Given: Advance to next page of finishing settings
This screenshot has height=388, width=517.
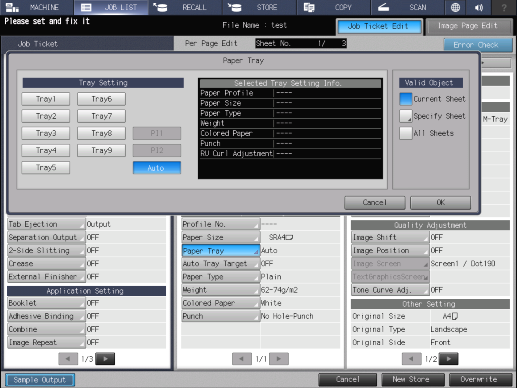Looking at the screenshot, I should point(105,359).
